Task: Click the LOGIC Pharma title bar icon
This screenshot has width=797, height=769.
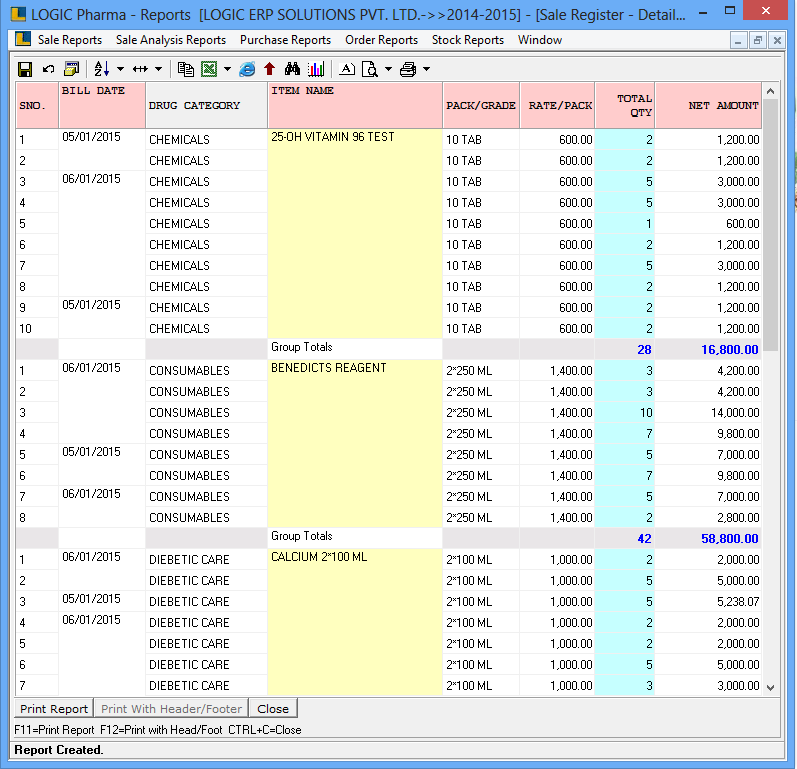Action: click(x=18, y=14)
